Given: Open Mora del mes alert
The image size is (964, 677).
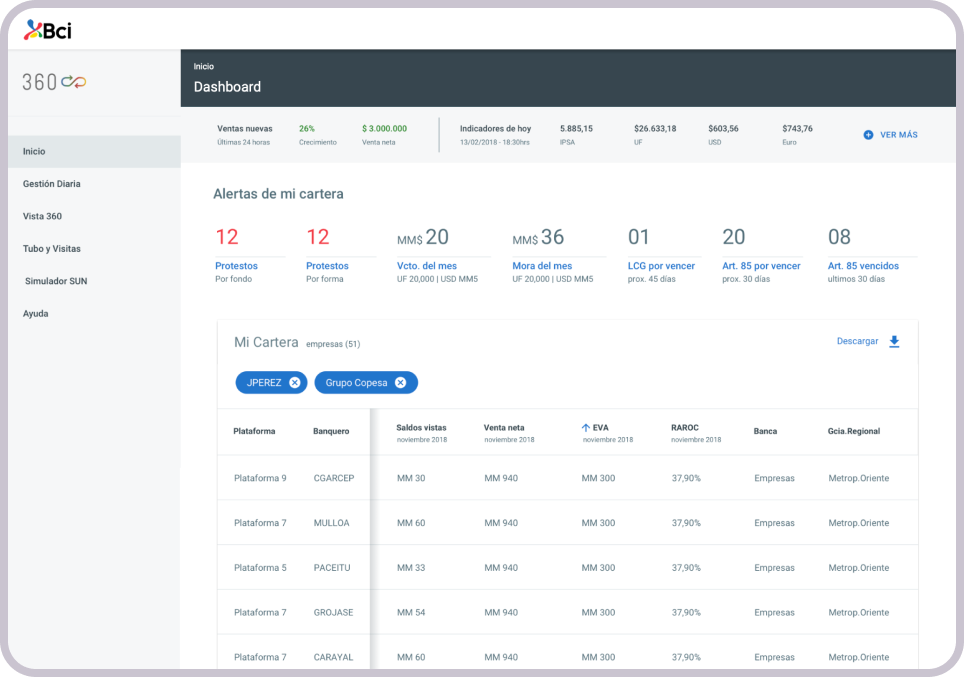Looking at the screenshot, I should (x=542, y=266).
